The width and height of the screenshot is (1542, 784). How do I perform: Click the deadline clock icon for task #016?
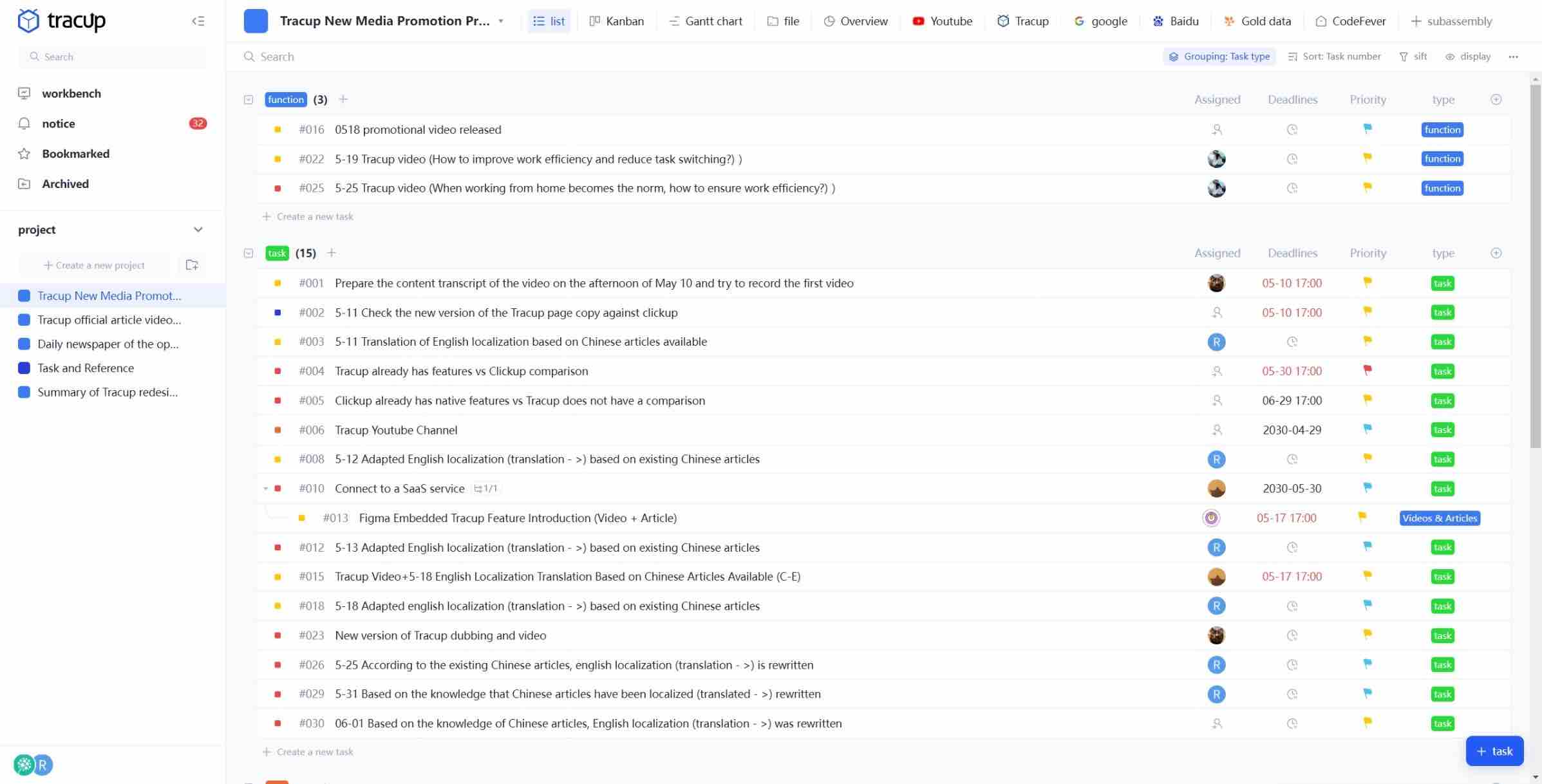(x=1292, y=130)
